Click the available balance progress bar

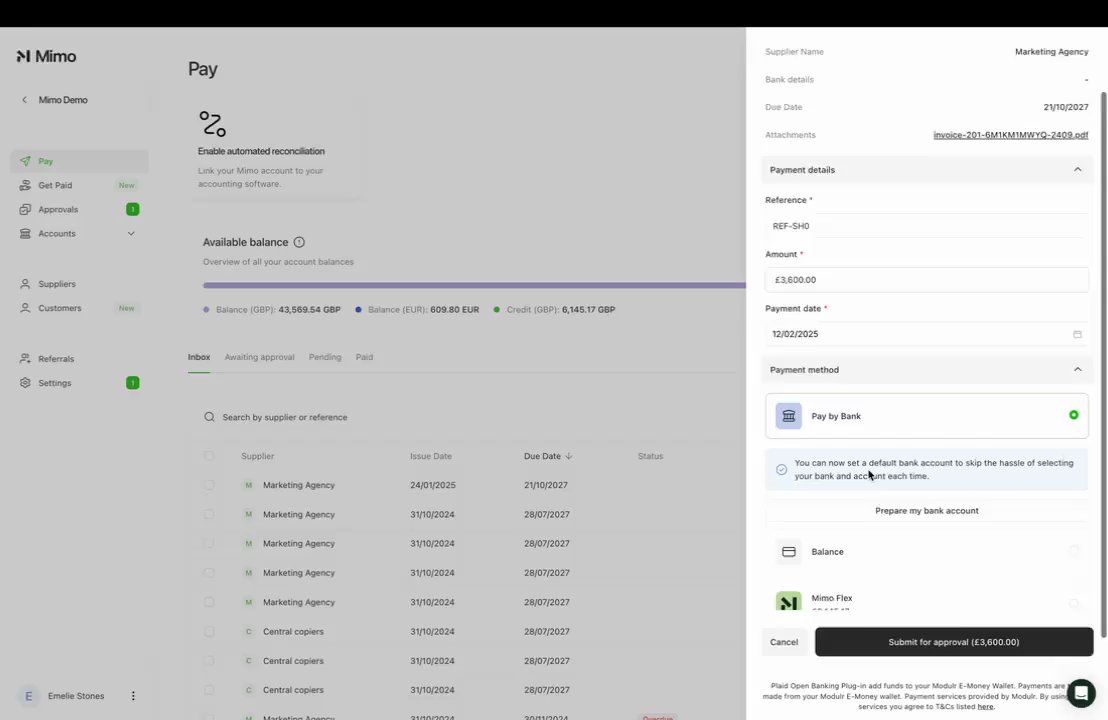click(474, 285)
